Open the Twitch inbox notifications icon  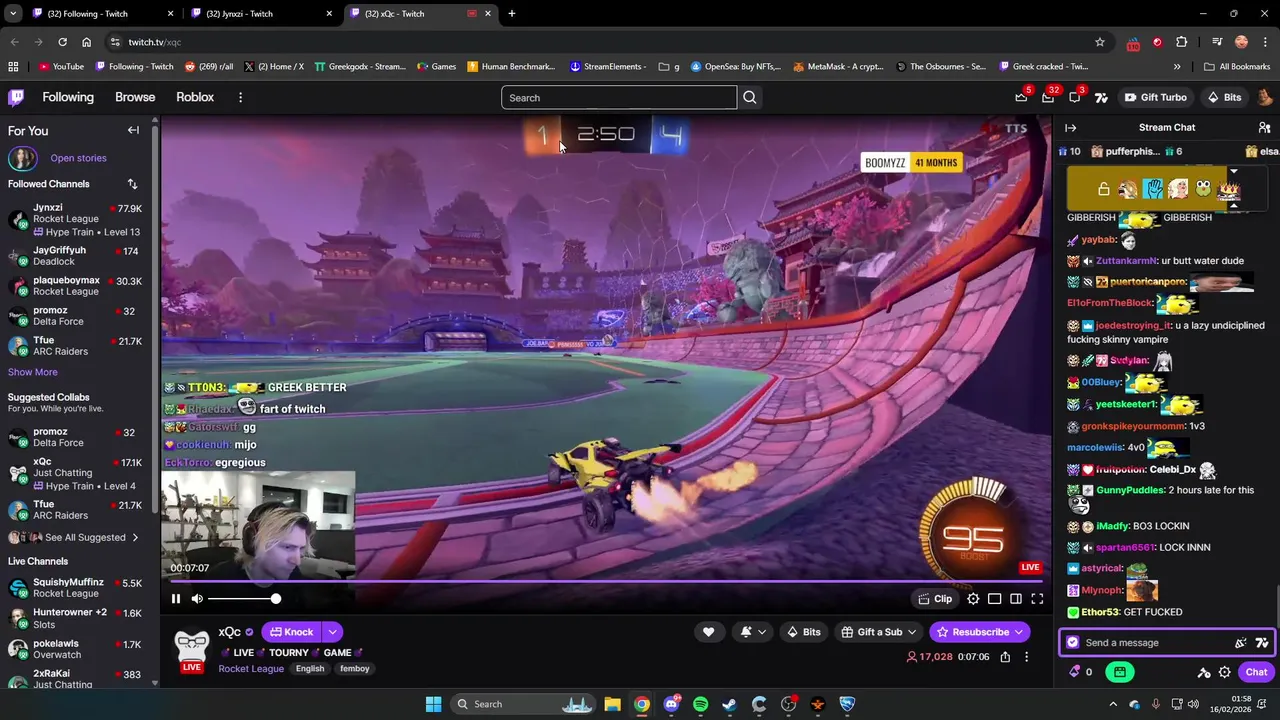pyautogui.click(x=1048, y=97)
